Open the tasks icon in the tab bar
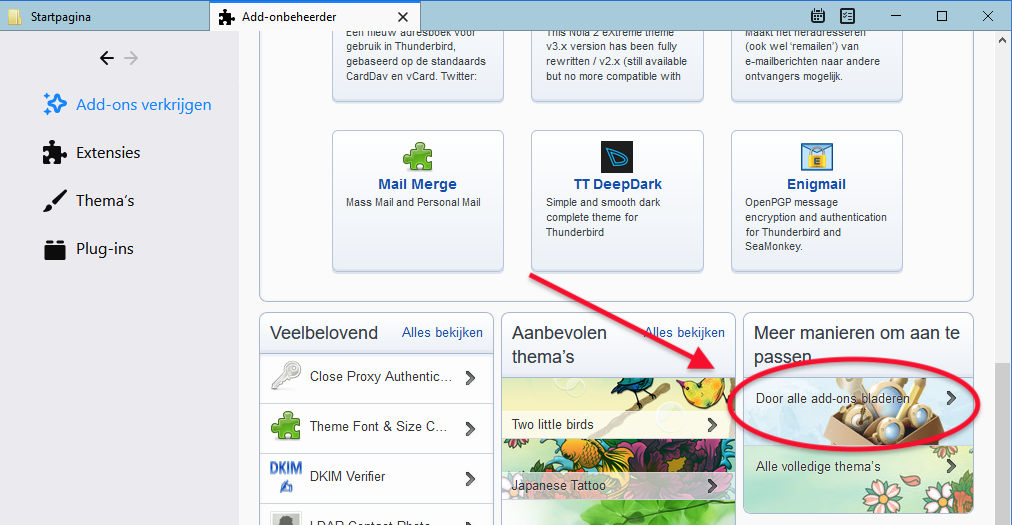Screen dimensions: 1012x525 pos(847,16)
